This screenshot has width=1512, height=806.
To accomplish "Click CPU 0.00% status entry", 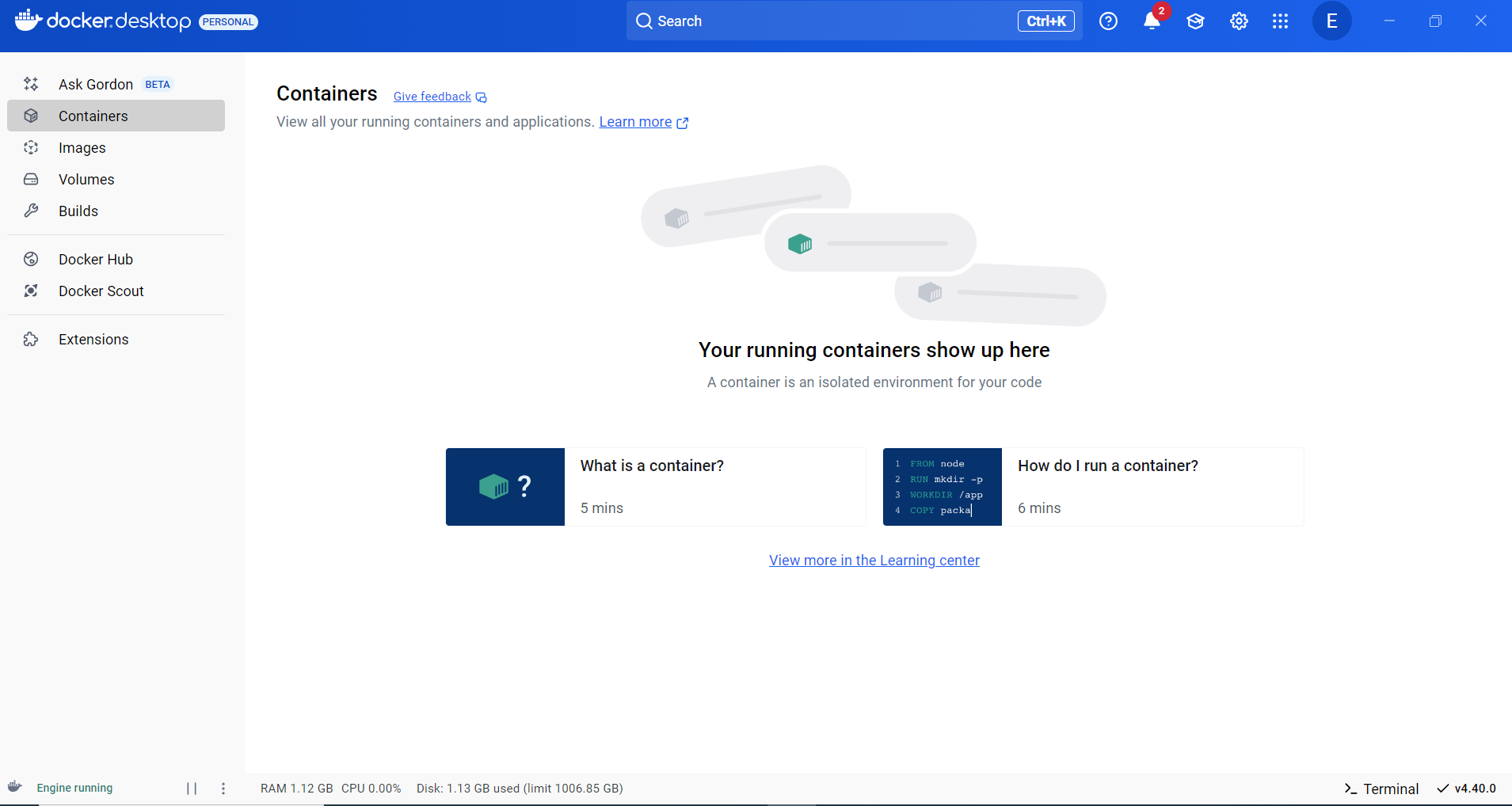I will [x=371, y=789].
